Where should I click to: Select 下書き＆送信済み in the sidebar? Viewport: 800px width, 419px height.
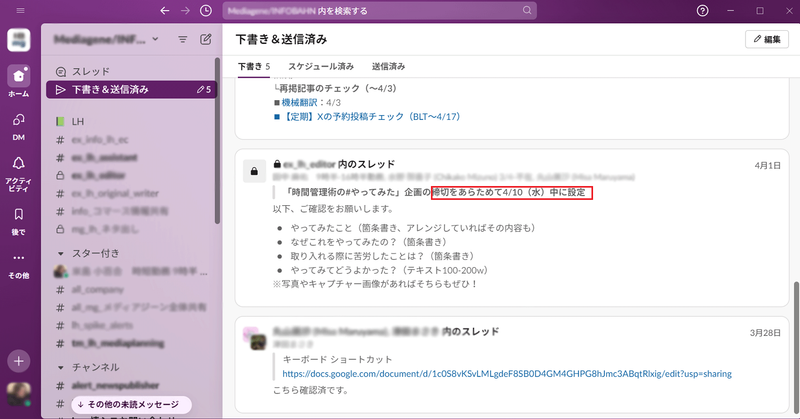tap(131, 89)
